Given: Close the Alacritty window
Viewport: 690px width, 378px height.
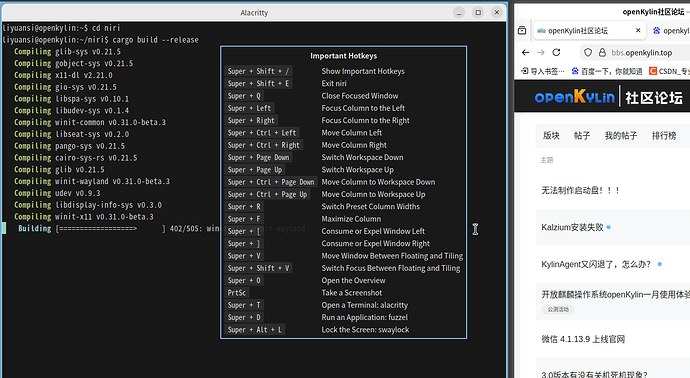Looking at the screenshot, I should tap(497, 12).
